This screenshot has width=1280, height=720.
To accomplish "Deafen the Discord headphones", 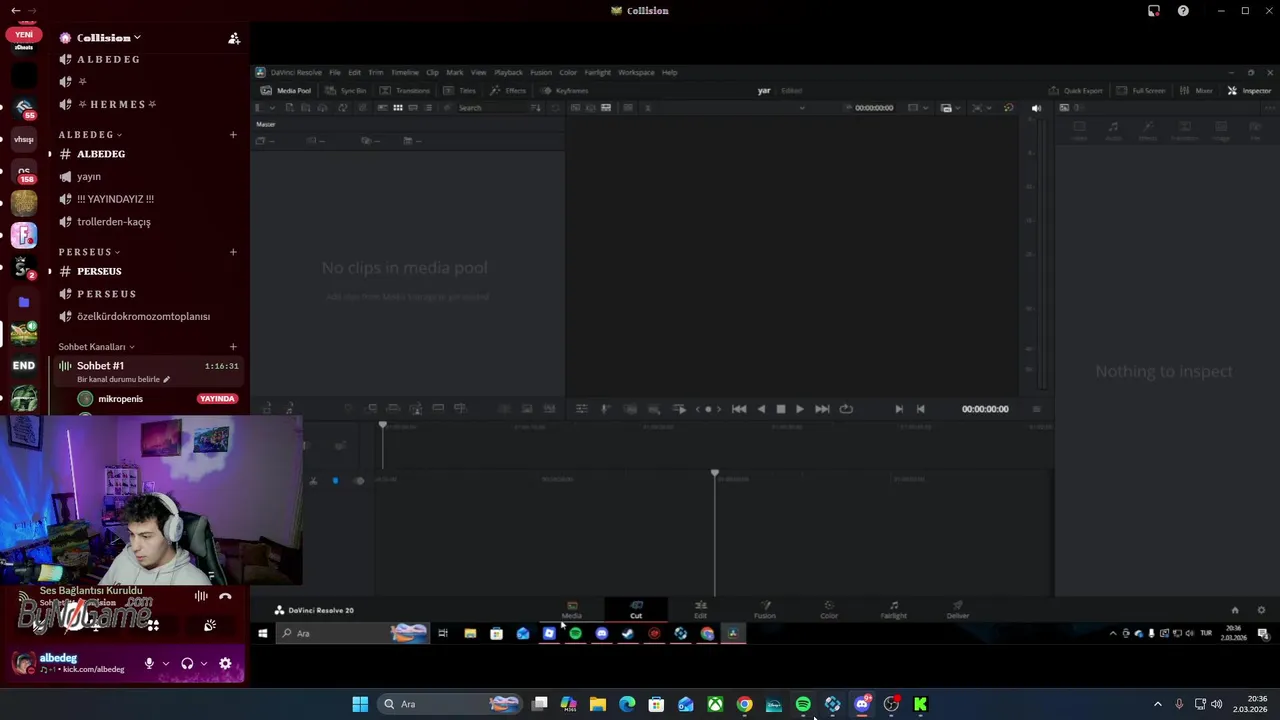I will pos(187,663).
